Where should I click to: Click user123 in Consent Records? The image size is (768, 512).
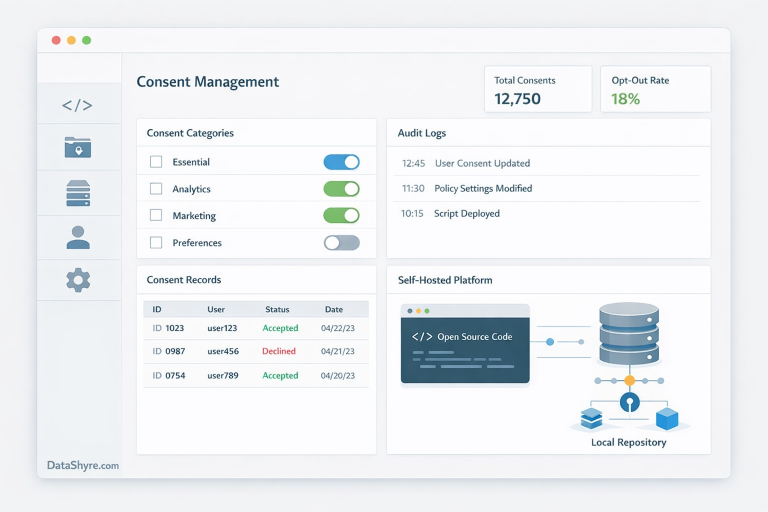tap(222, 328)
